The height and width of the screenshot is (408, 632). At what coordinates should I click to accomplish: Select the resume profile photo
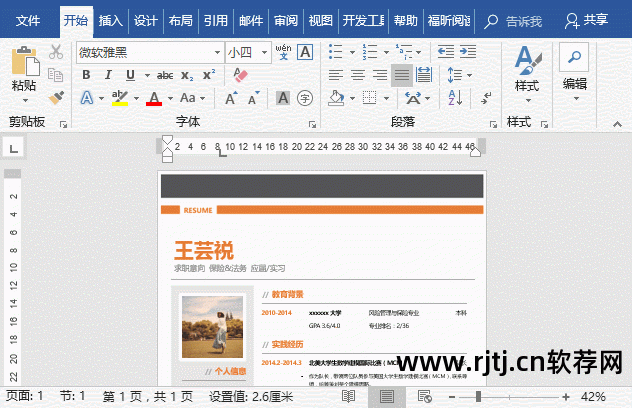tap(212, 327)
